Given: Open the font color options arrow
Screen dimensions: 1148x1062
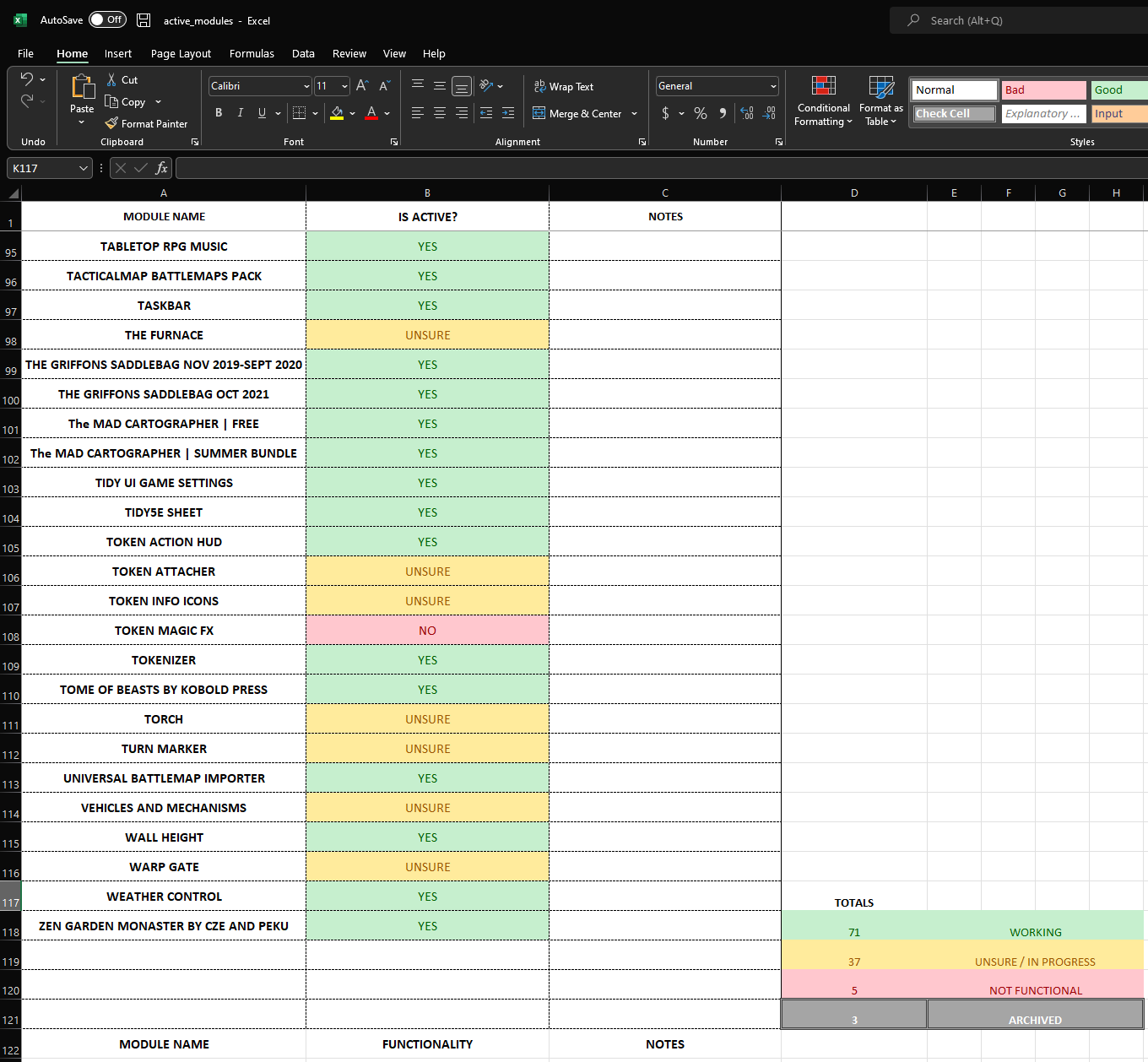Looking at the screenshot, I should [387, 113].
